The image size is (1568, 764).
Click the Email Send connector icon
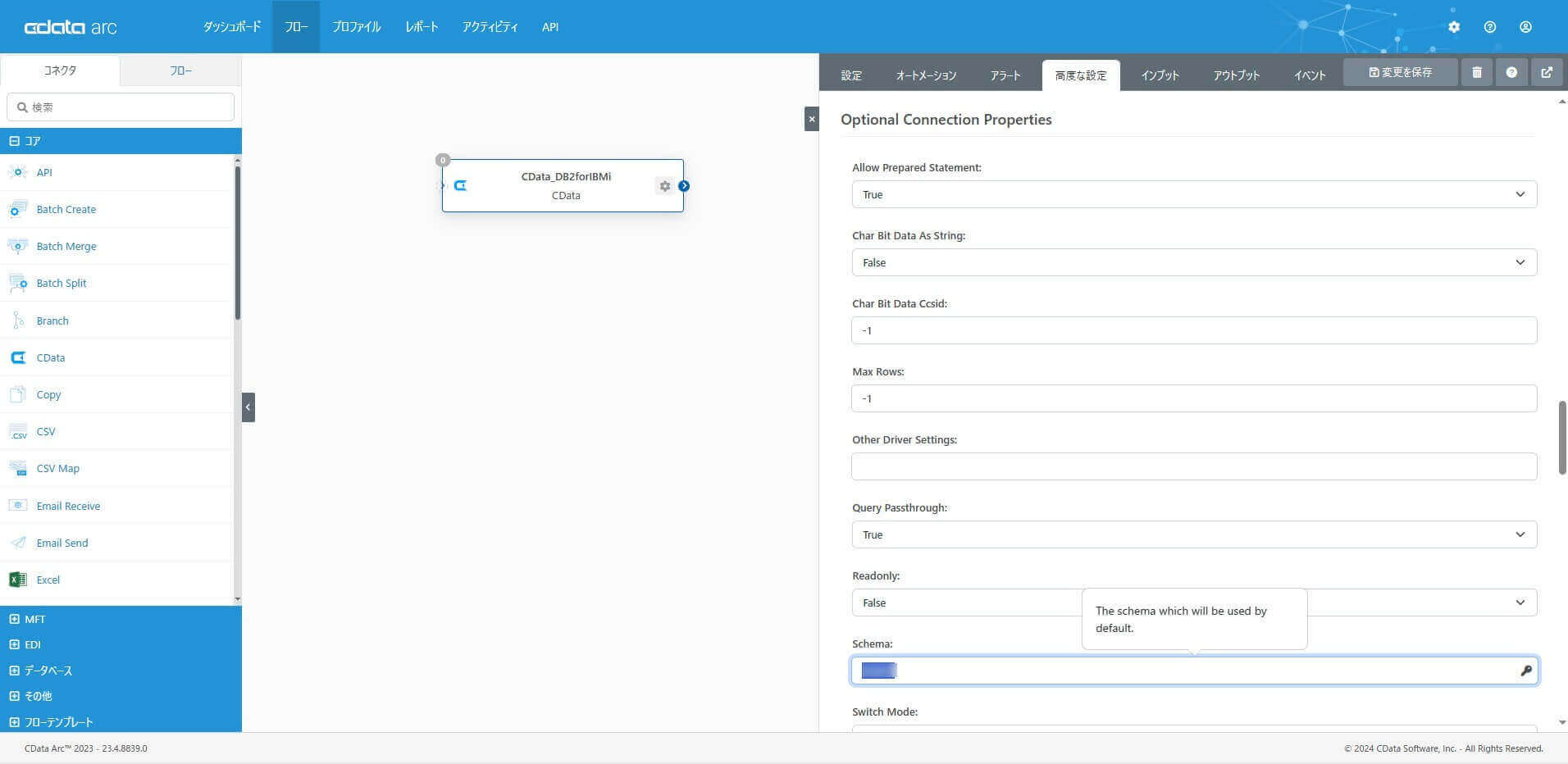[17, 543]
